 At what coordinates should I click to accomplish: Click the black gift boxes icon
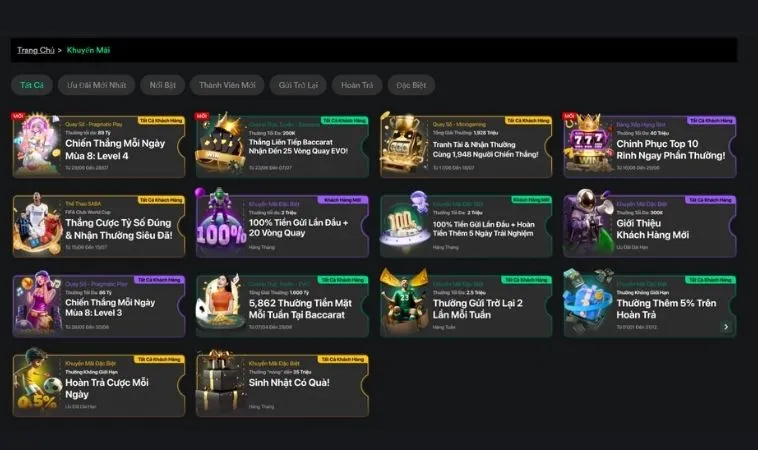221,382
